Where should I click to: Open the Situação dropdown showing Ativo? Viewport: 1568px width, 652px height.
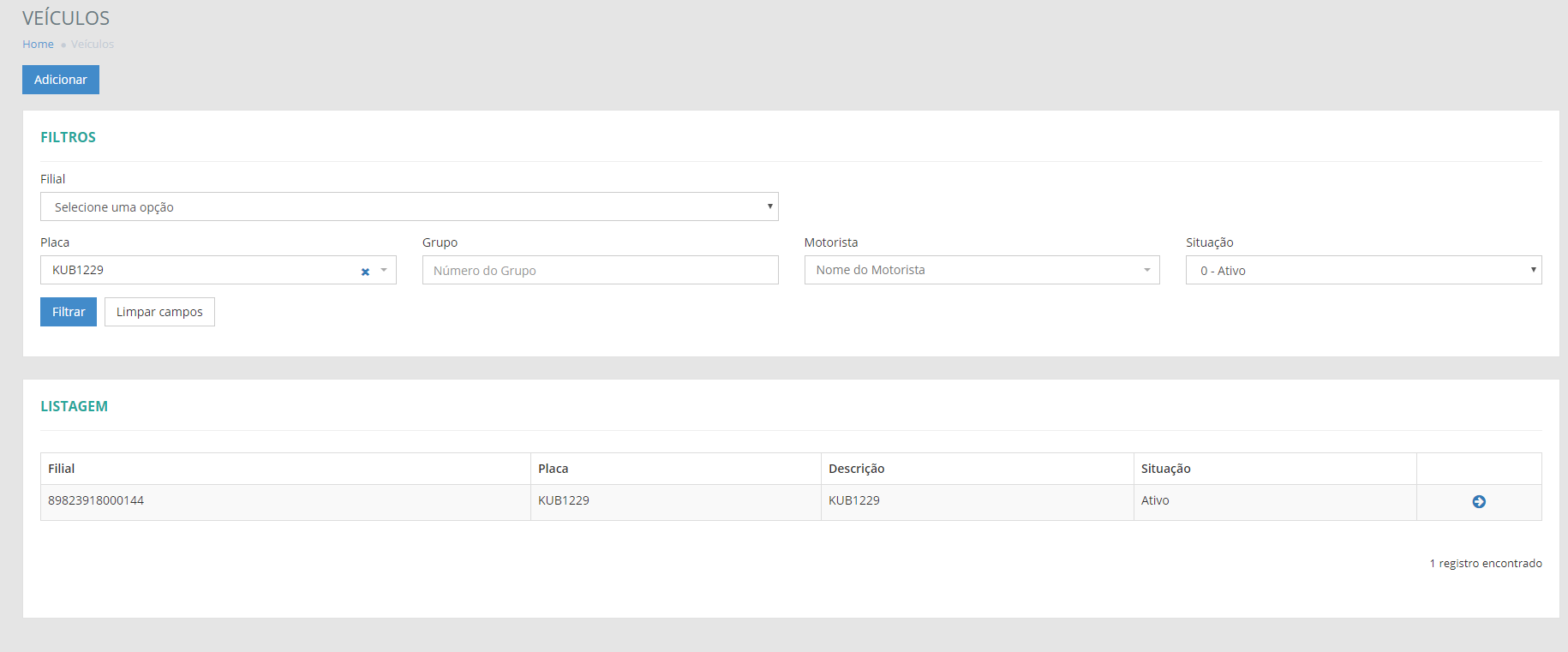tap(1362, 270)
